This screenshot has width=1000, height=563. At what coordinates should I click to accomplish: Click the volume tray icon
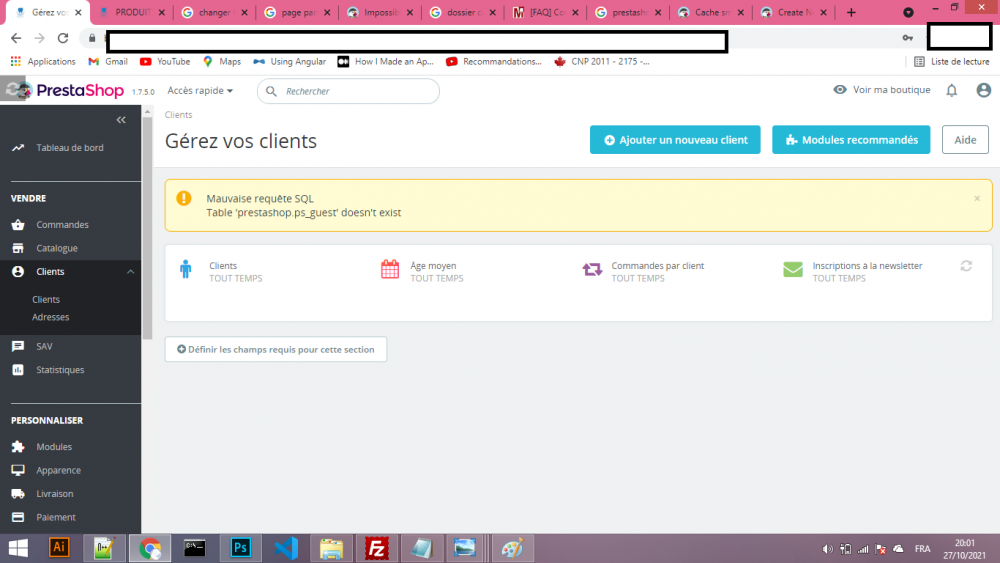827,549
